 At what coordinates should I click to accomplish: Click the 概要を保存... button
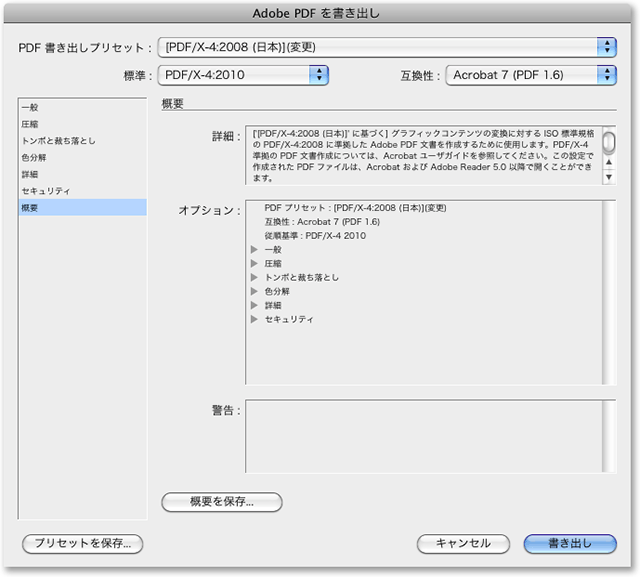pos(221,502)
